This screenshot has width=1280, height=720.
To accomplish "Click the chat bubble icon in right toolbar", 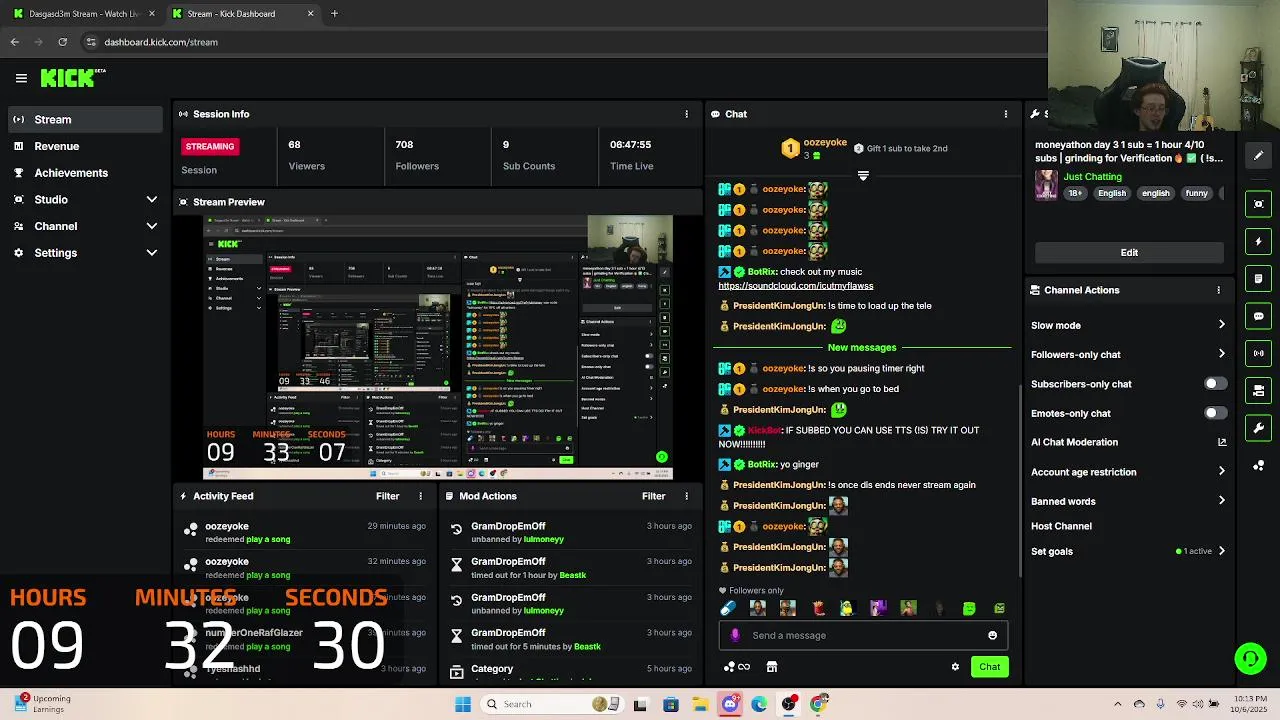I will 1258,316.
